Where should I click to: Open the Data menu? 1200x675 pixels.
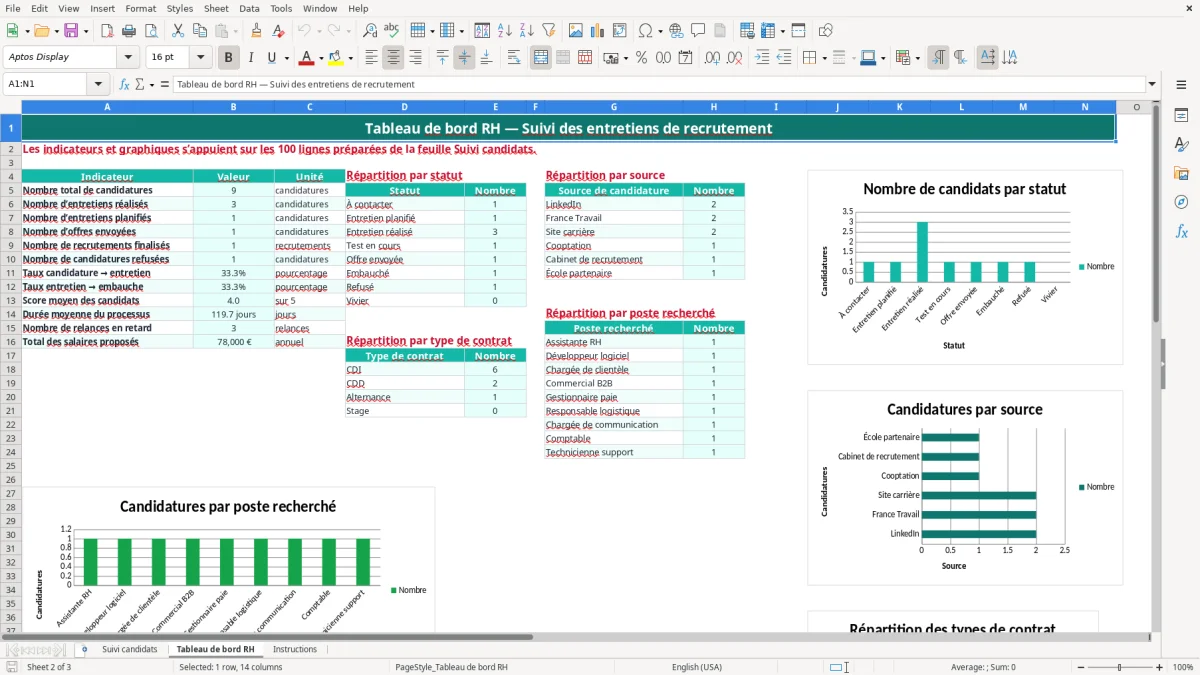pos(249,8)
